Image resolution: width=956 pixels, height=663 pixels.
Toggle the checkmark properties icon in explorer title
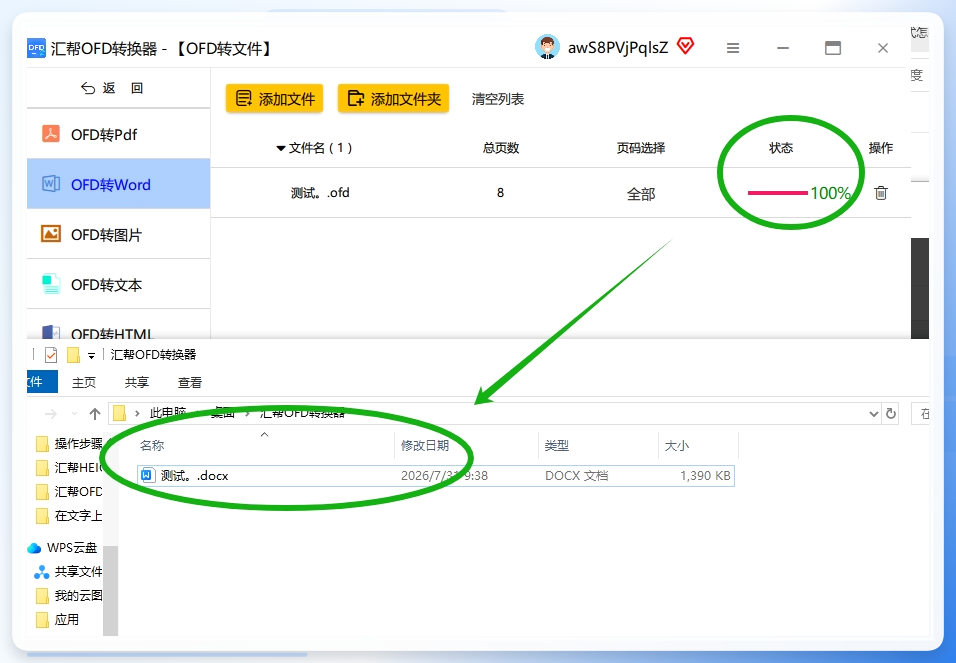coord(51,354)
